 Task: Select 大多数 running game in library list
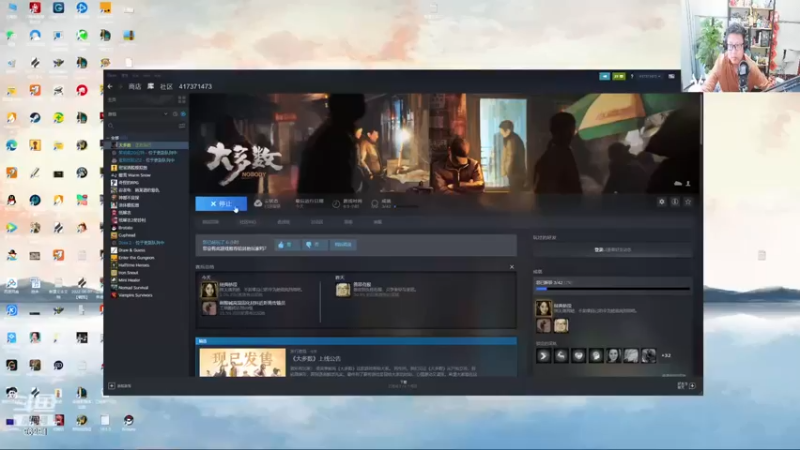click(147, 145)
